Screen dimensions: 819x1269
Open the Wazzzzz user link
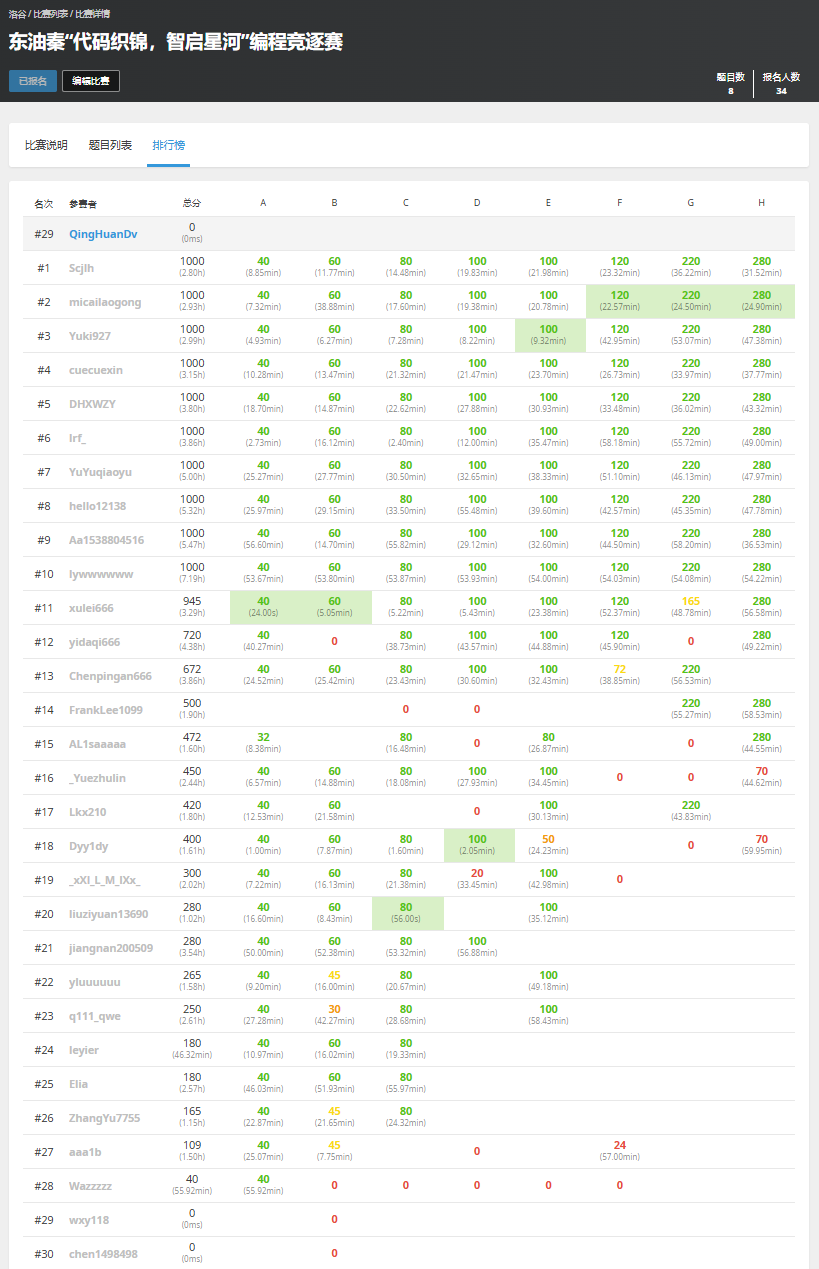point(91,1186)
